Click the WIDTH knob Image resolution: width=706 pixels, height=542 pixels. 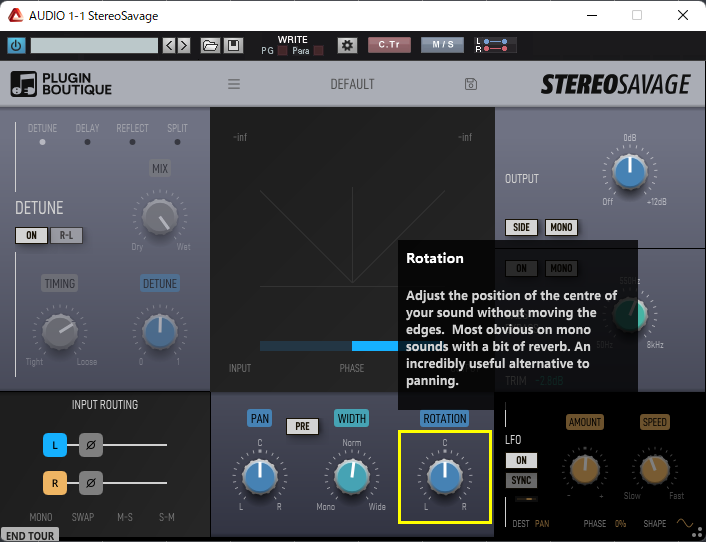tap(352, 477)
